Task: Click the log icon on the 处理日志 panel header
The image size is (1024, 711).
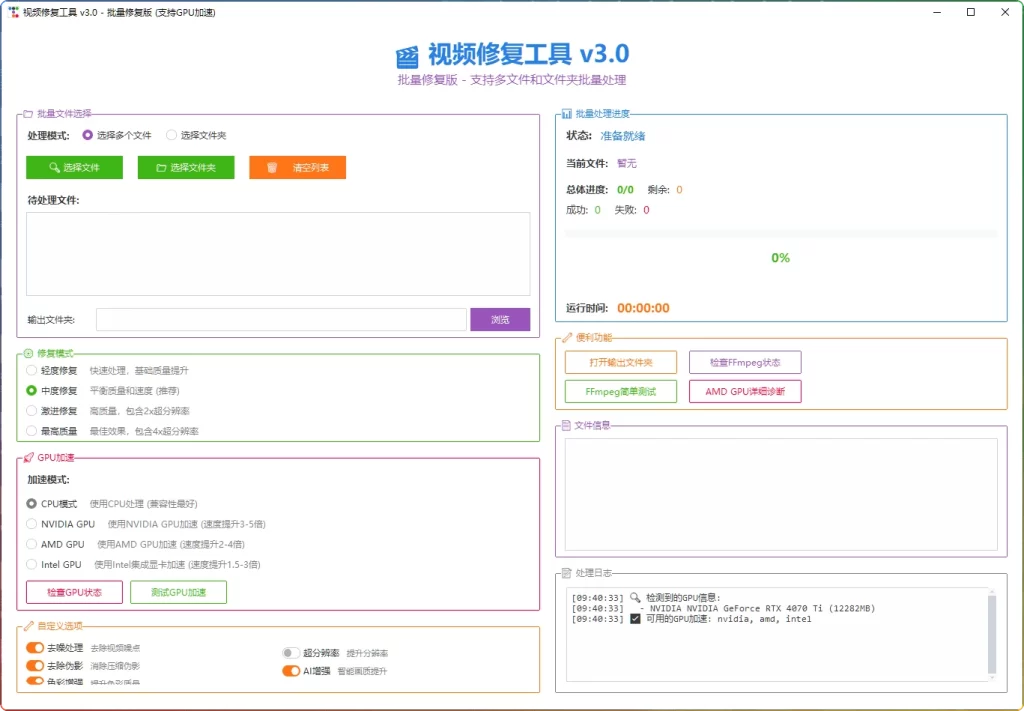Action: click(567, 572)
